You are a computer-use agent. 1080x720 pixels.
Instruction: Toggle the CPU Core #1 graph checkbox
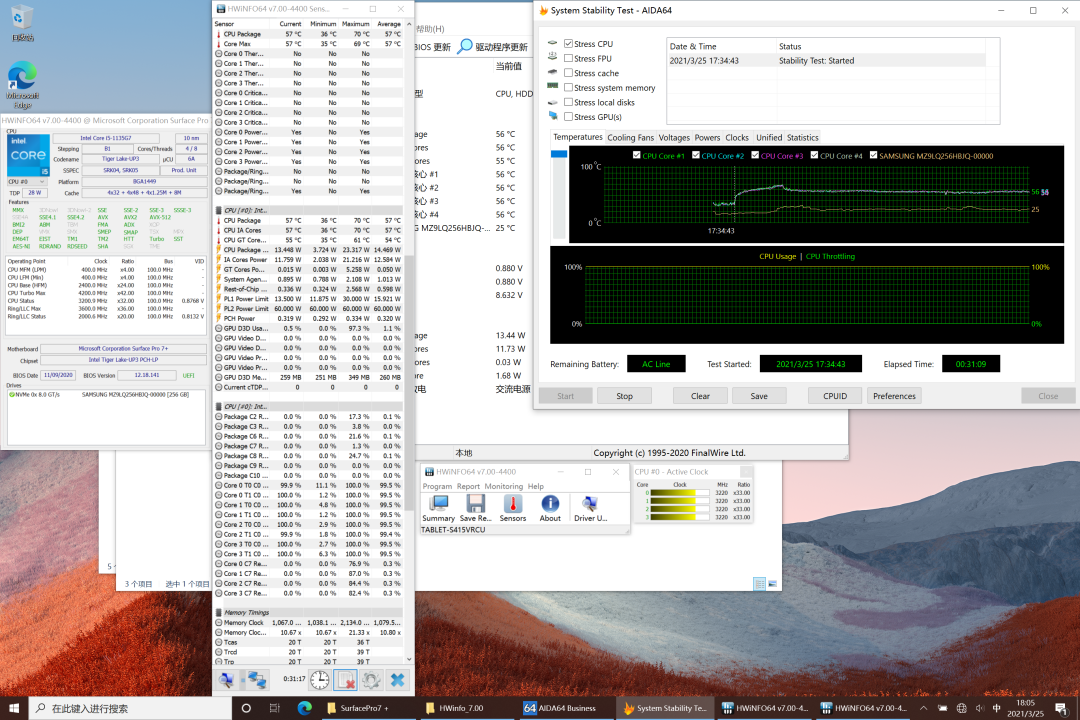637,156
